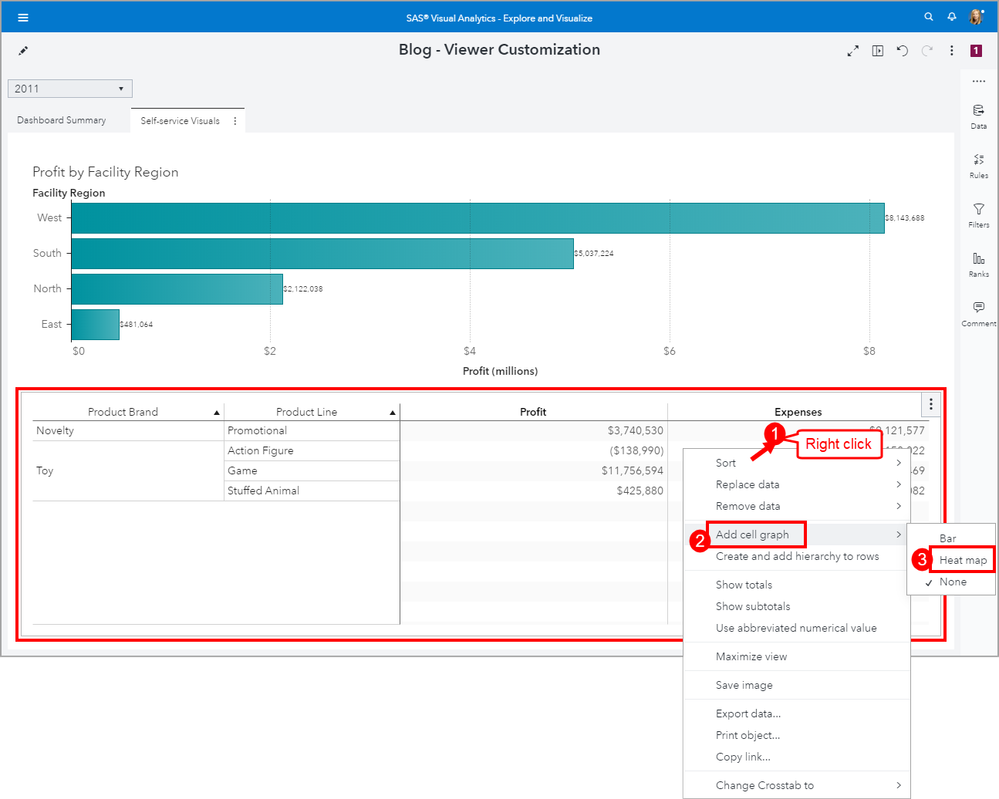Open the 2011 year dropdown
This screenshot has height=799, width=999.
point(70,89)
